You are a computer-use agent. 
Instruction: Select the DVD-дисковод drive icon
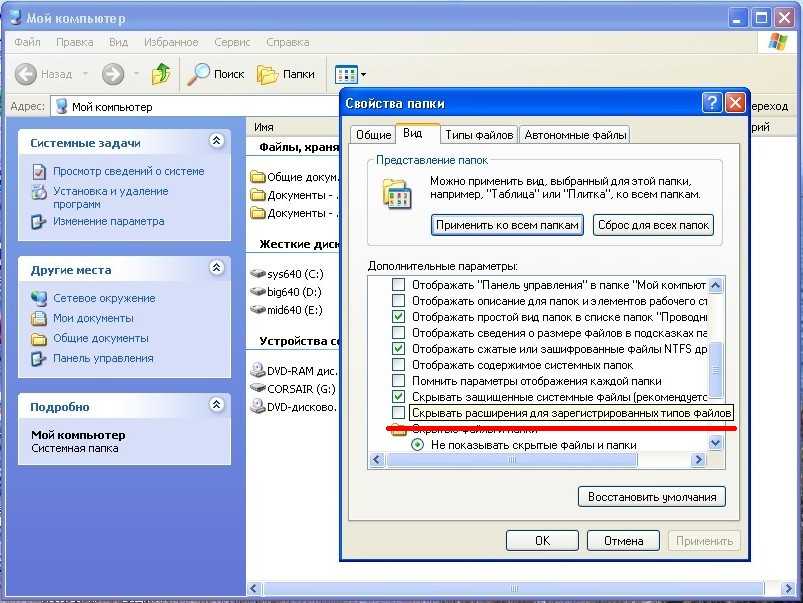(258, 406)
